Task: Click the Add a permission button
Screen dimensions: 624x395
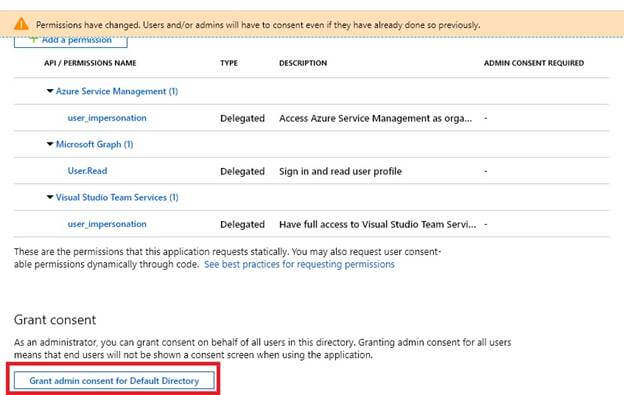Action: pyautogui.click(x=71, y=41)
